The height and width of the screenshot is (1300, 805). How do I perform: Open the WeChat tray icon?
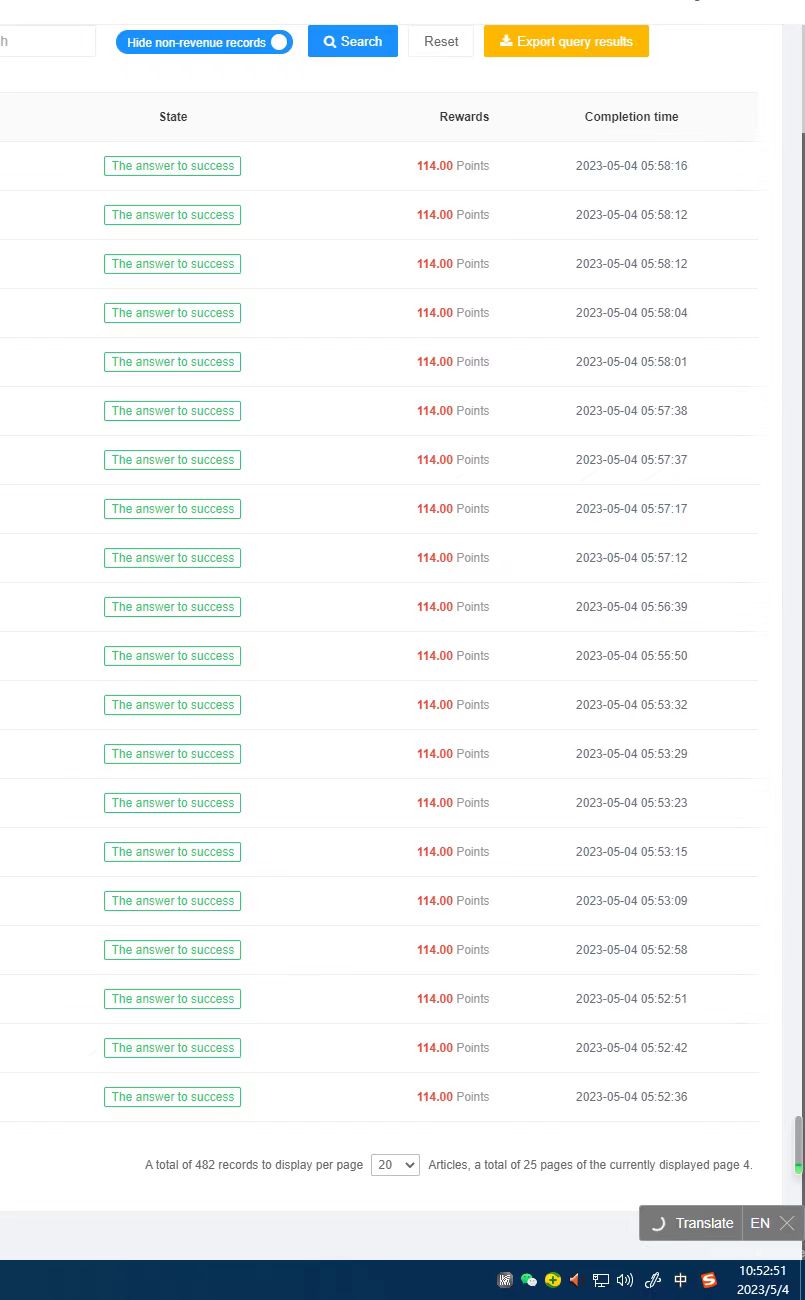click(529, 1280)
